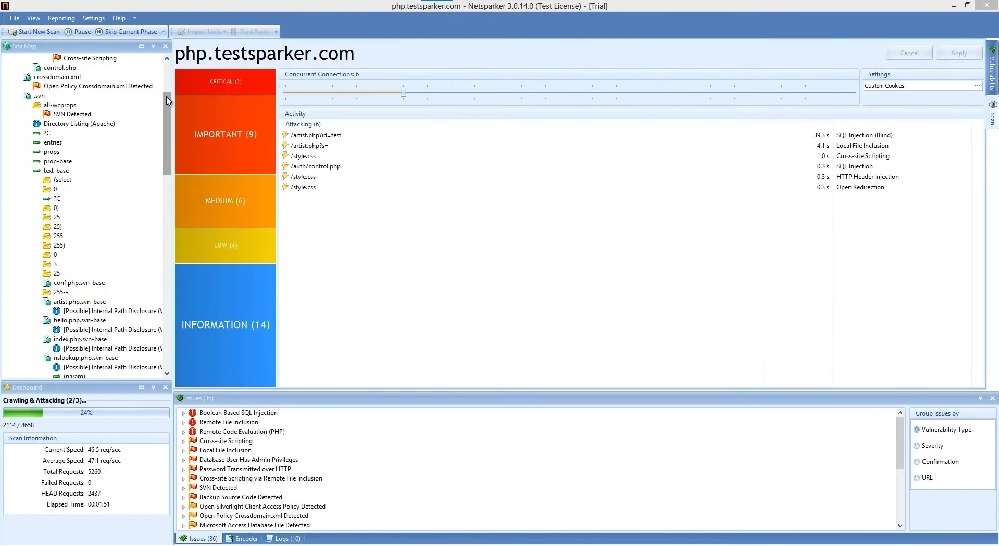Image resolution: width=999 pixels, height=546 pixels.
Task: Pause the running scan
Action: (x=78, y=31)
